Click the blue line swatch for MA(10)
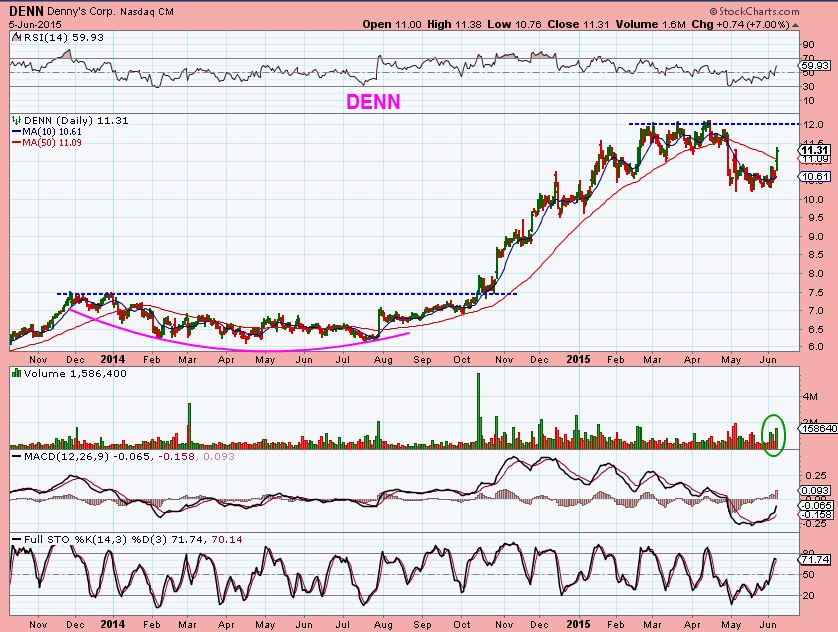This screenshot has height=632, width=838. [17, 131]
